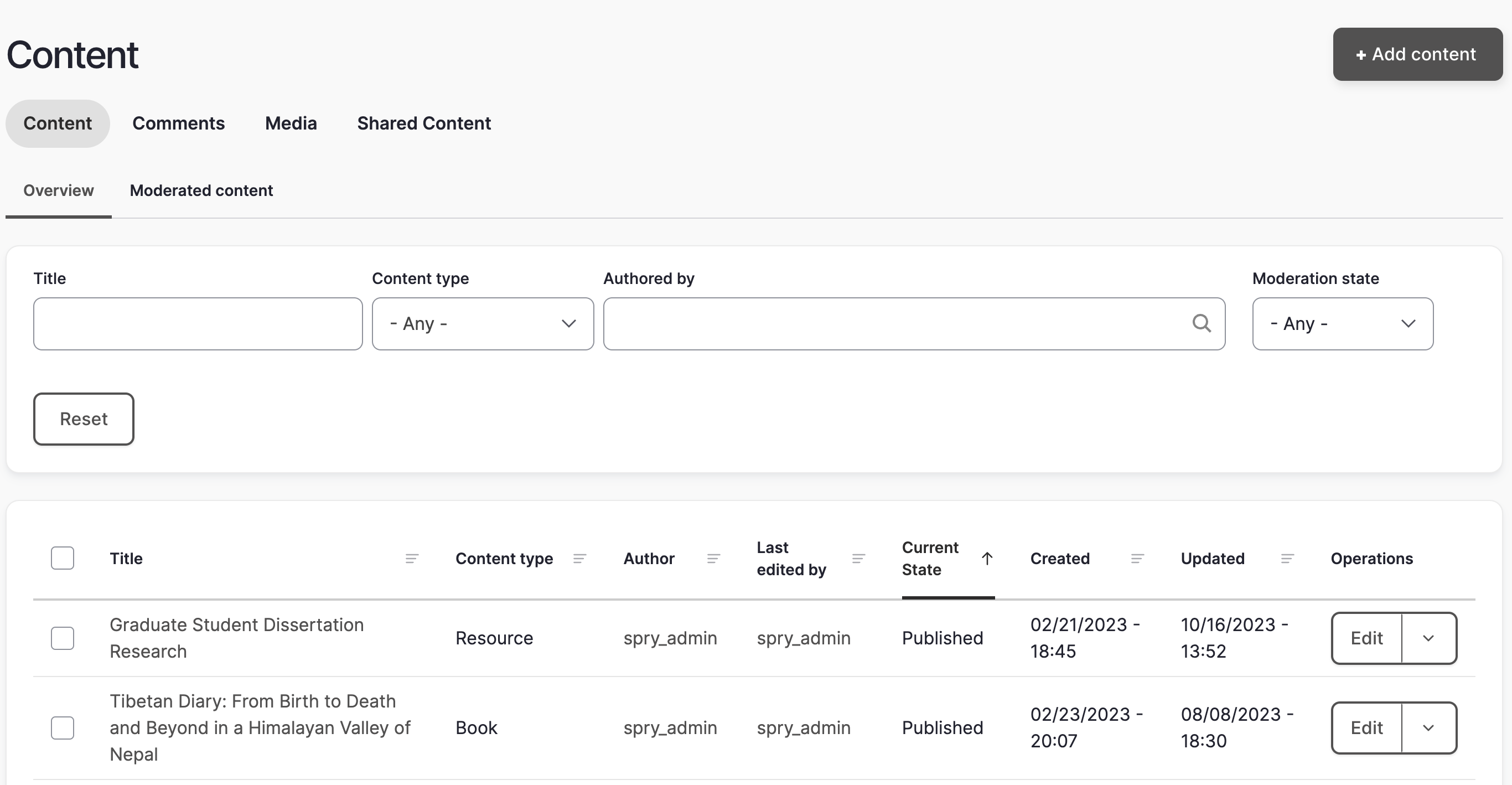
Task: Switch to the Media tab
Action: pos(291,123)
